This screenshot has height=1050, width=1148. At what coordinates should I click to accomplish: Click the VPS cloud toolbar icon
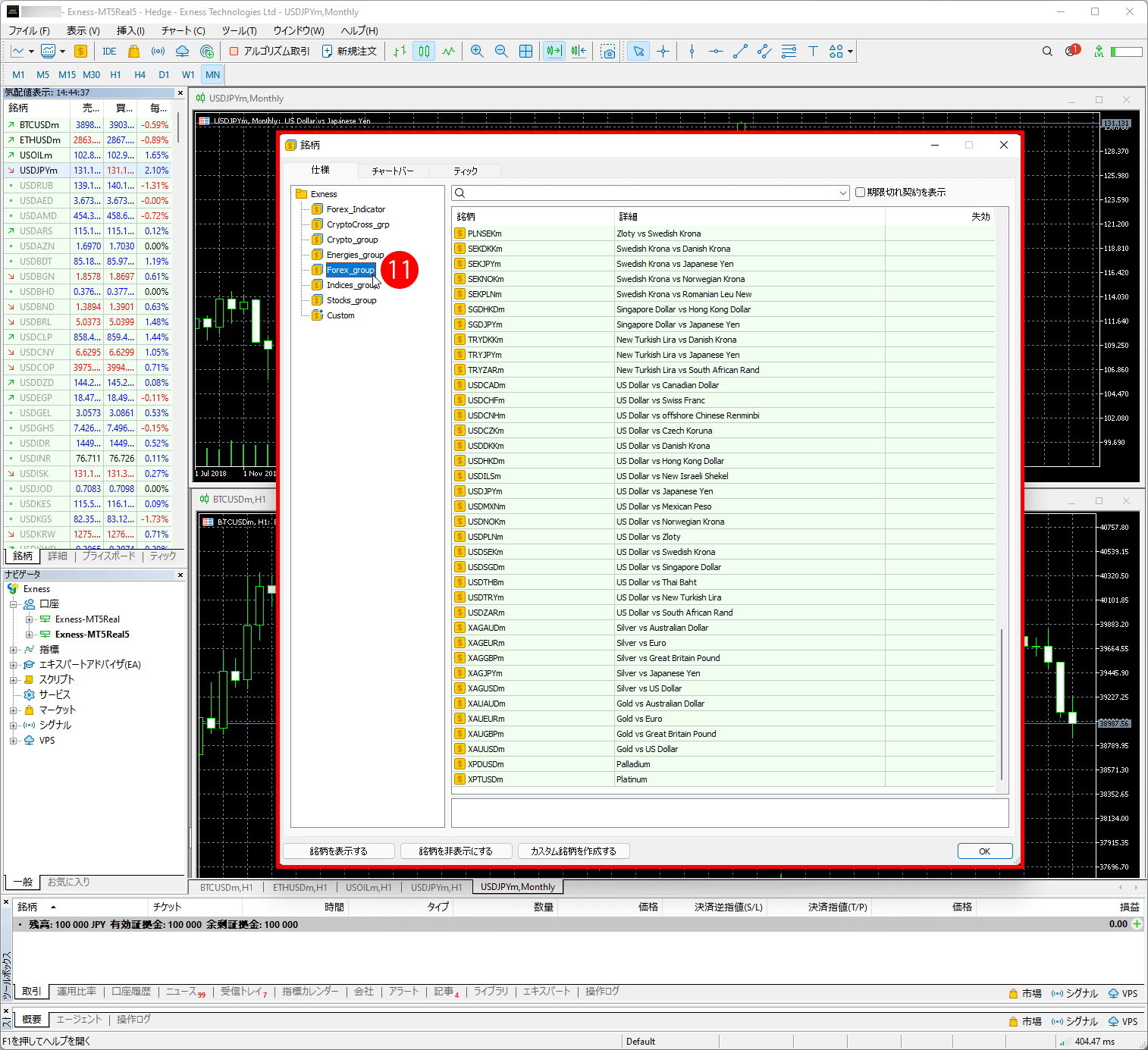pos(182,52)
